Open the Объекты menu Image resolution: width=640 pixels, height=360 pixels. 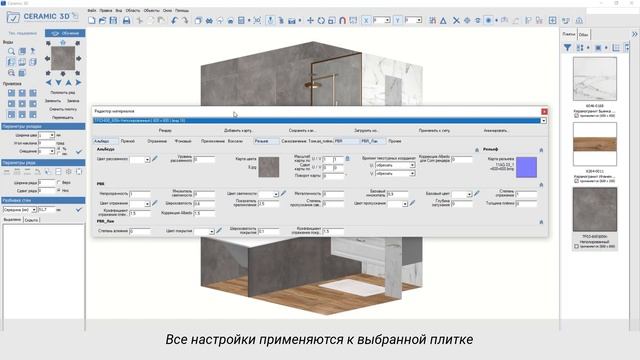tap(151, 11)
